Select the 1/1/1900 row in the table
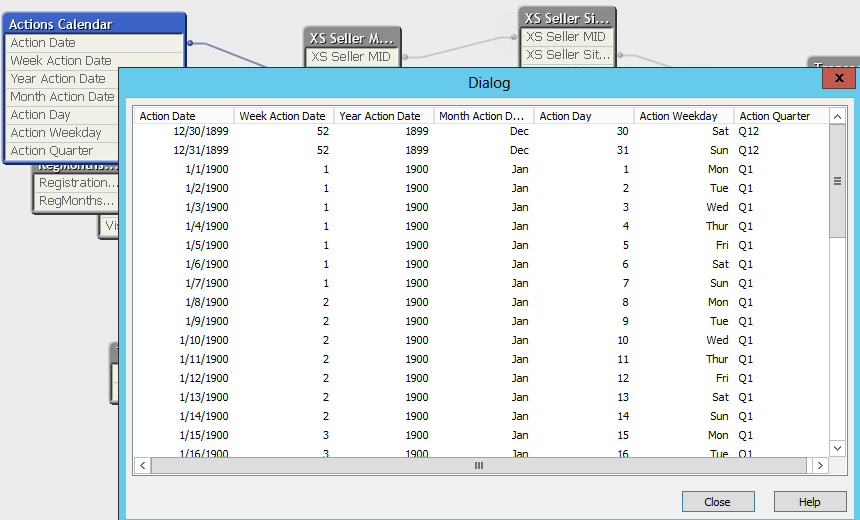Screen dimensions: 860x520 point(207,169)
